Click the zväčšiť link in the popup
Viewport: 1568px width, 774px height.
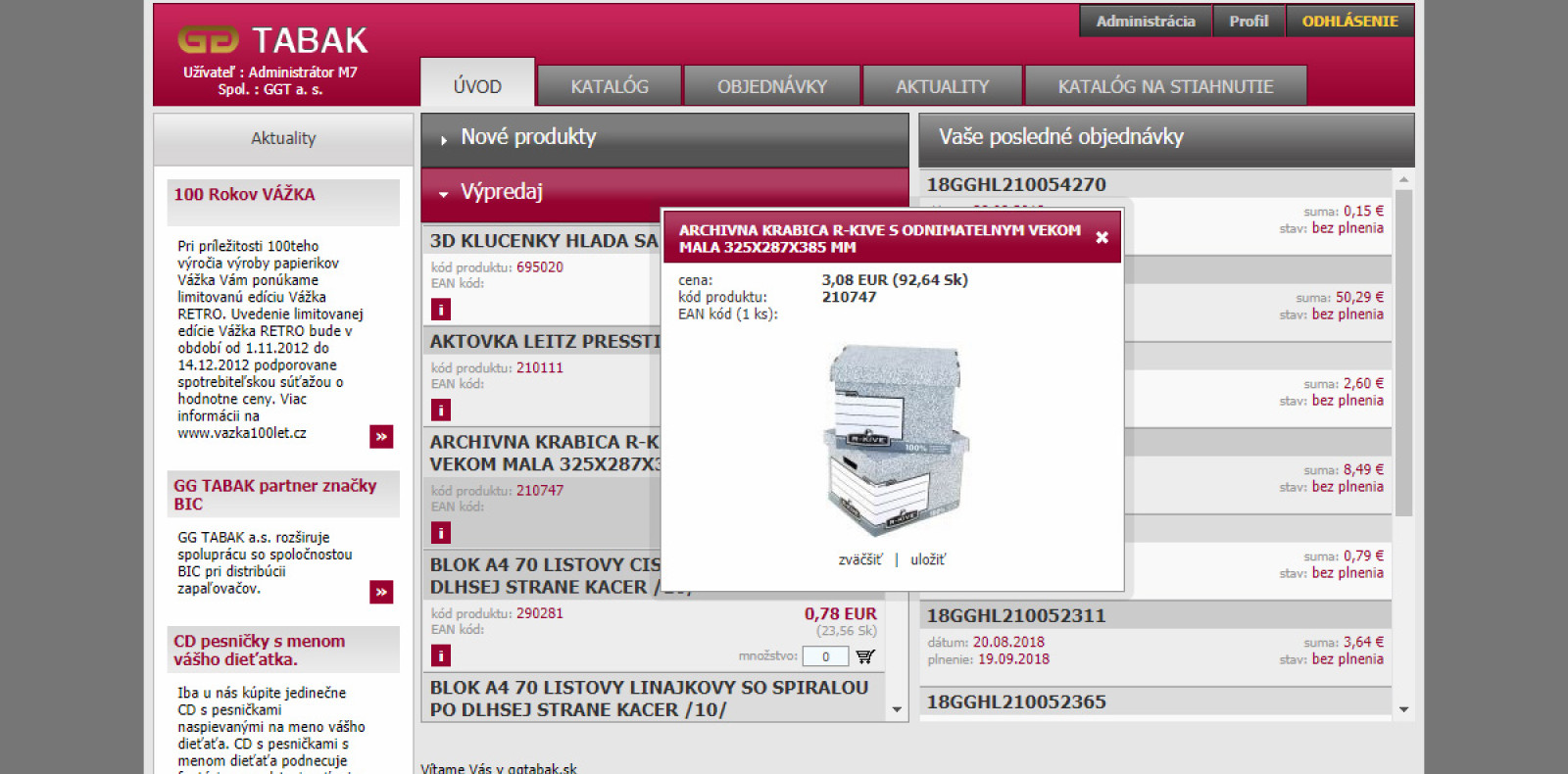pyautogui.click(x=859, y=559)
